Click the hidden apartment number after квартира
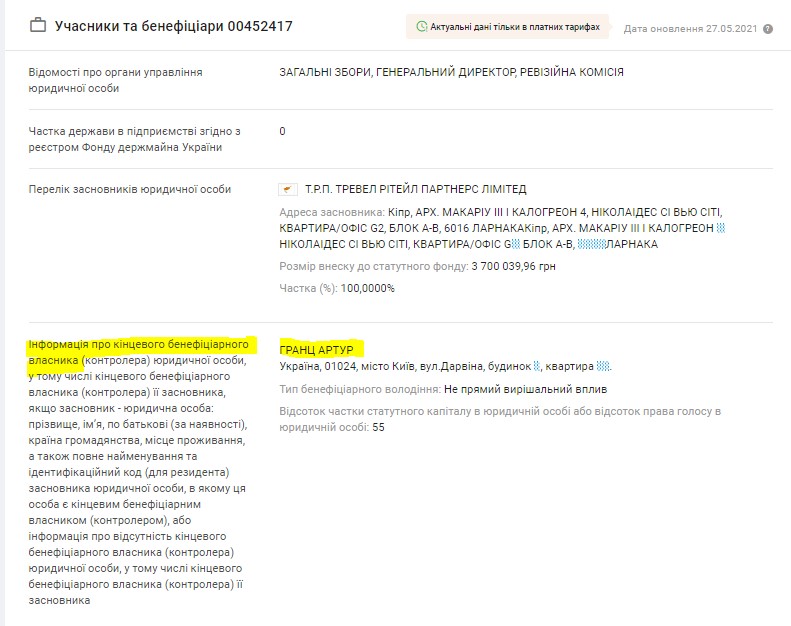The image size is (791, 626). [x=603, y=367]
